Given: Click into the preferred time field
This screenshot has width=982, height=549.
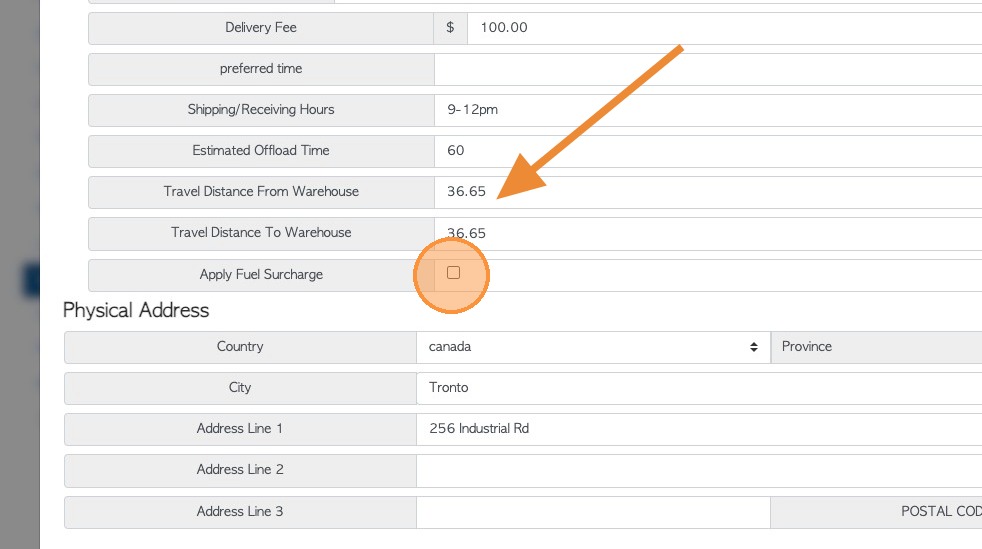Looking at the screenshot, I should 700,69.
